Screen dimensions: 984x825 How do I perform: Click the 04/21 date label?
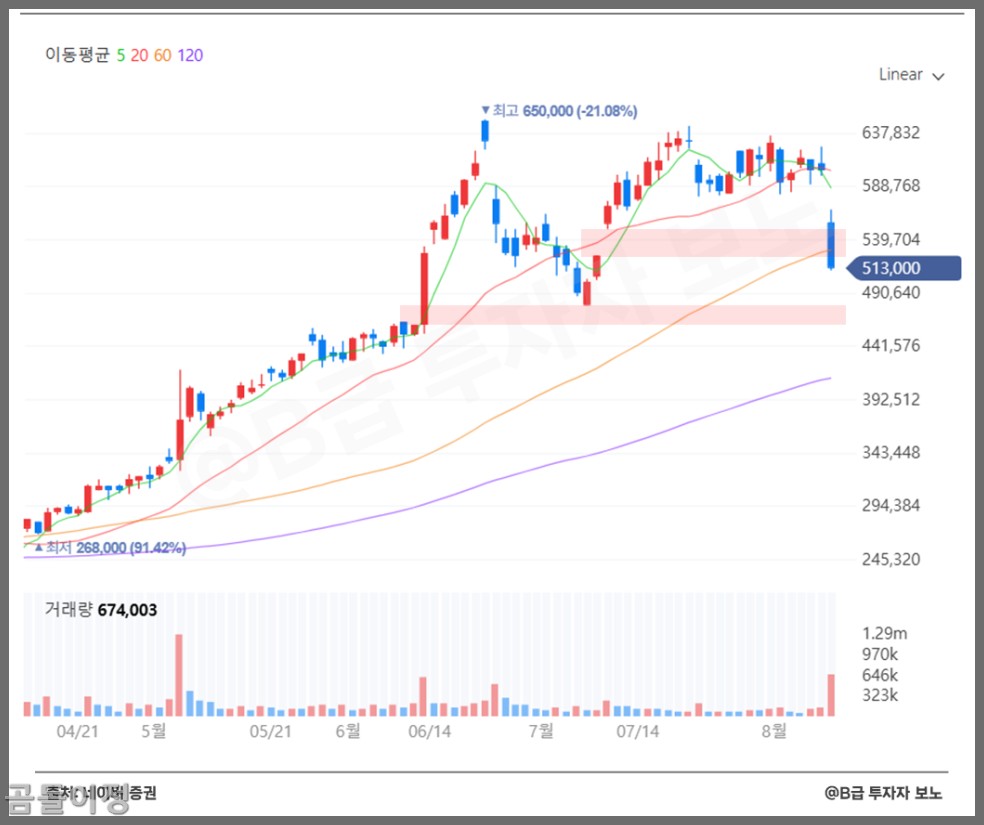[77, 732]
